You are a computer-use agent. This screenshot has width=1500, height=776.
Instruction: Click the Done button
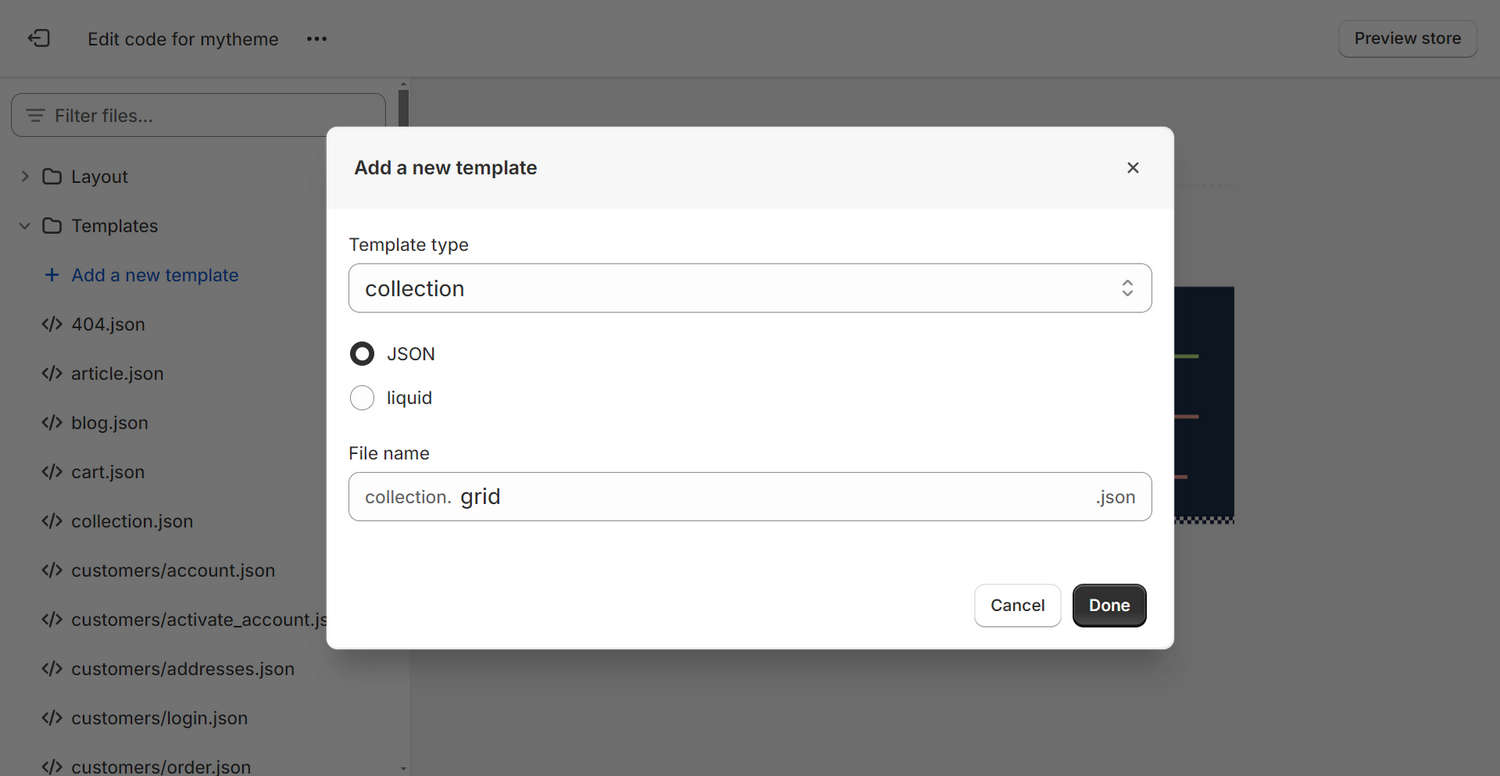tap(1109, 605)
